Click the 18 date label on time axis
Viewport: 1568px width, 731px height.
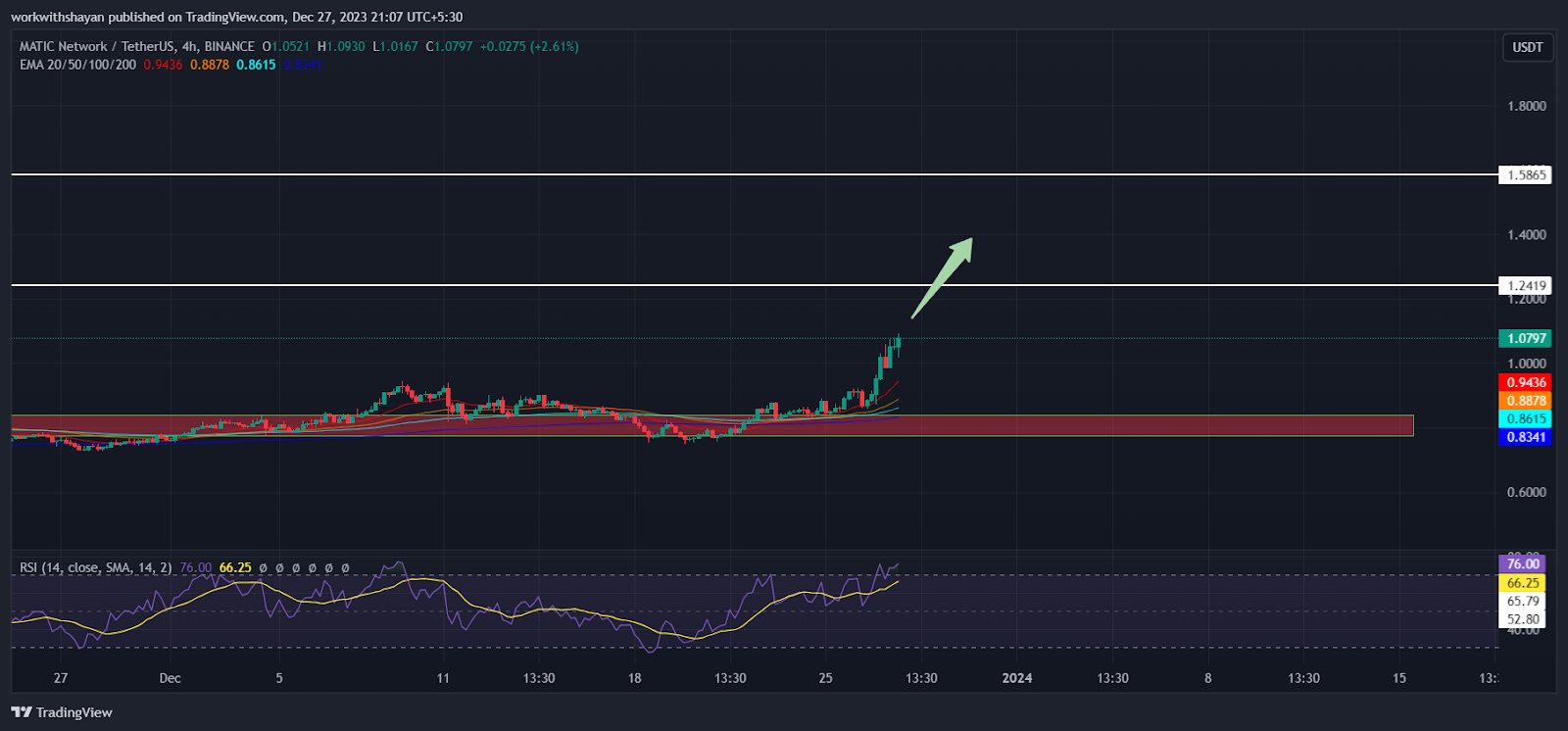(634, 678)
